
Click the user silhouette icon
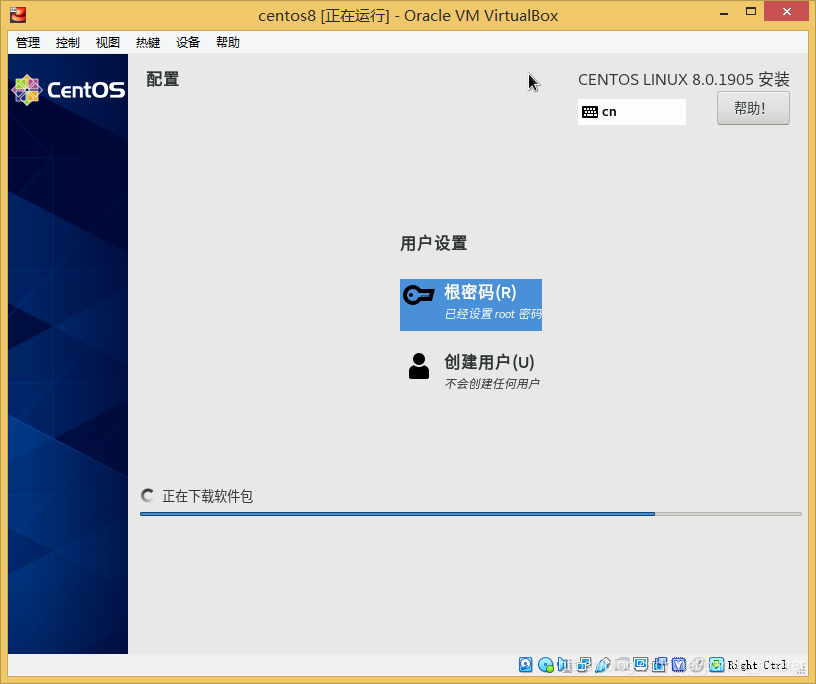tap(419, 366)
